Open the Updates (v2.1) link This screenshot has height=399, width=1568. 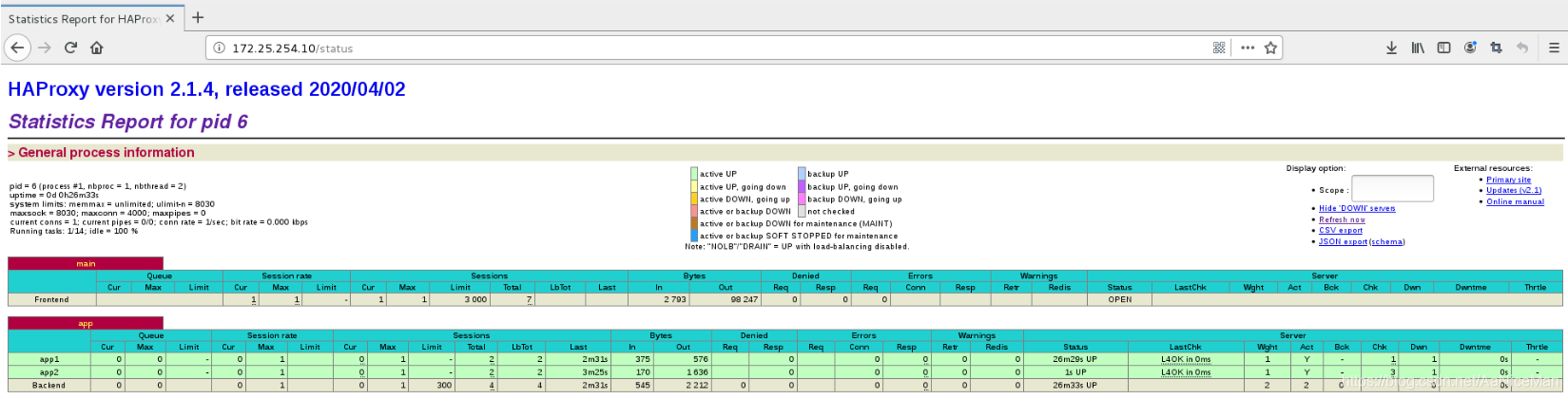pos(1514,191)
